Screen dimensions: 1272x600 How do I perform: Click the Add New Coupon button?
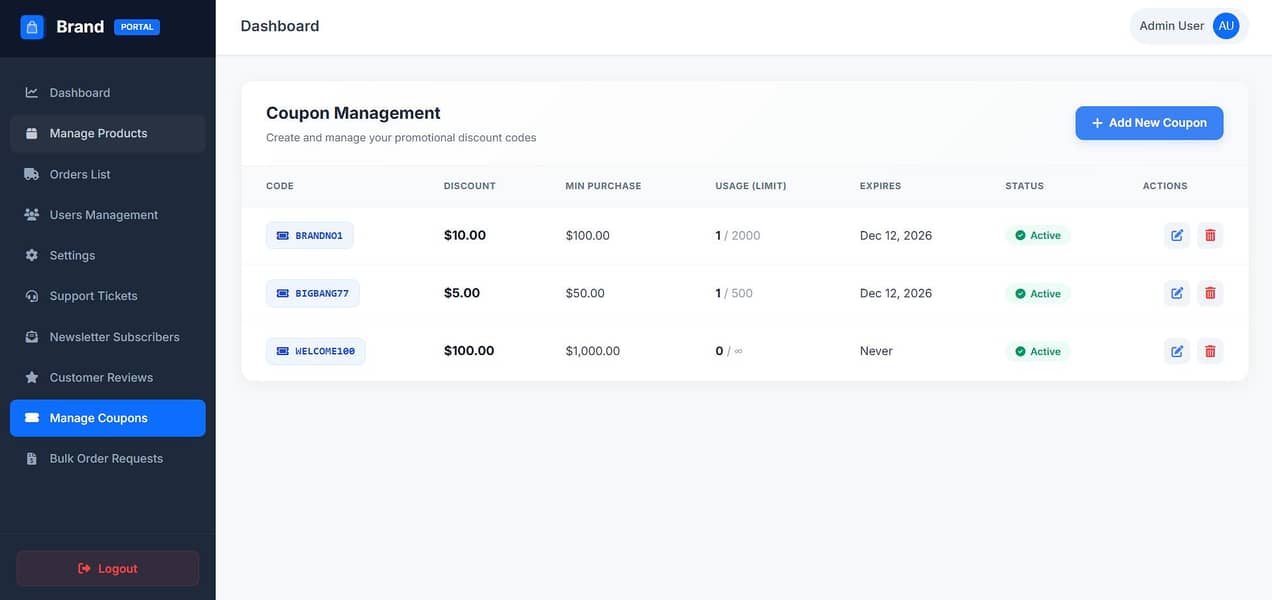click(x=1149, y=123)
